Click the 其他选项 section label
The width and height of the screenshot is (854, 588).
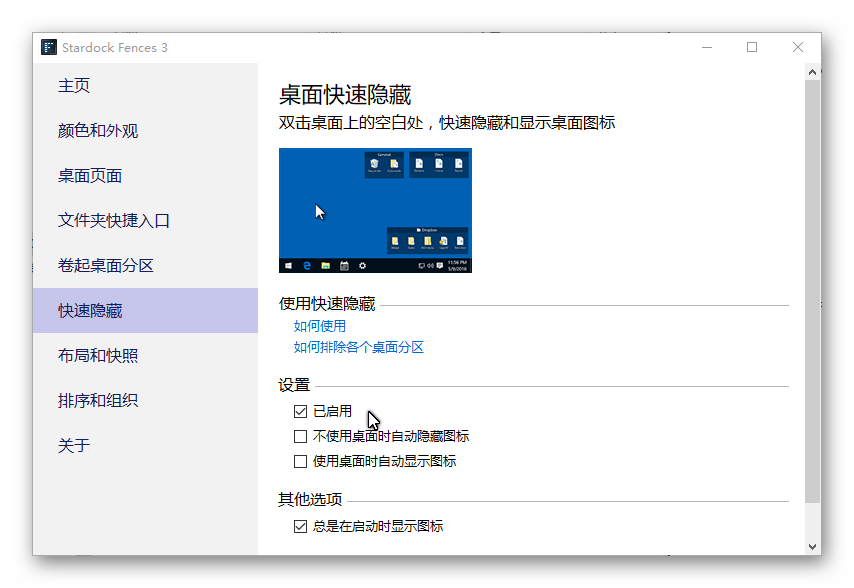(x=310, y=499)
